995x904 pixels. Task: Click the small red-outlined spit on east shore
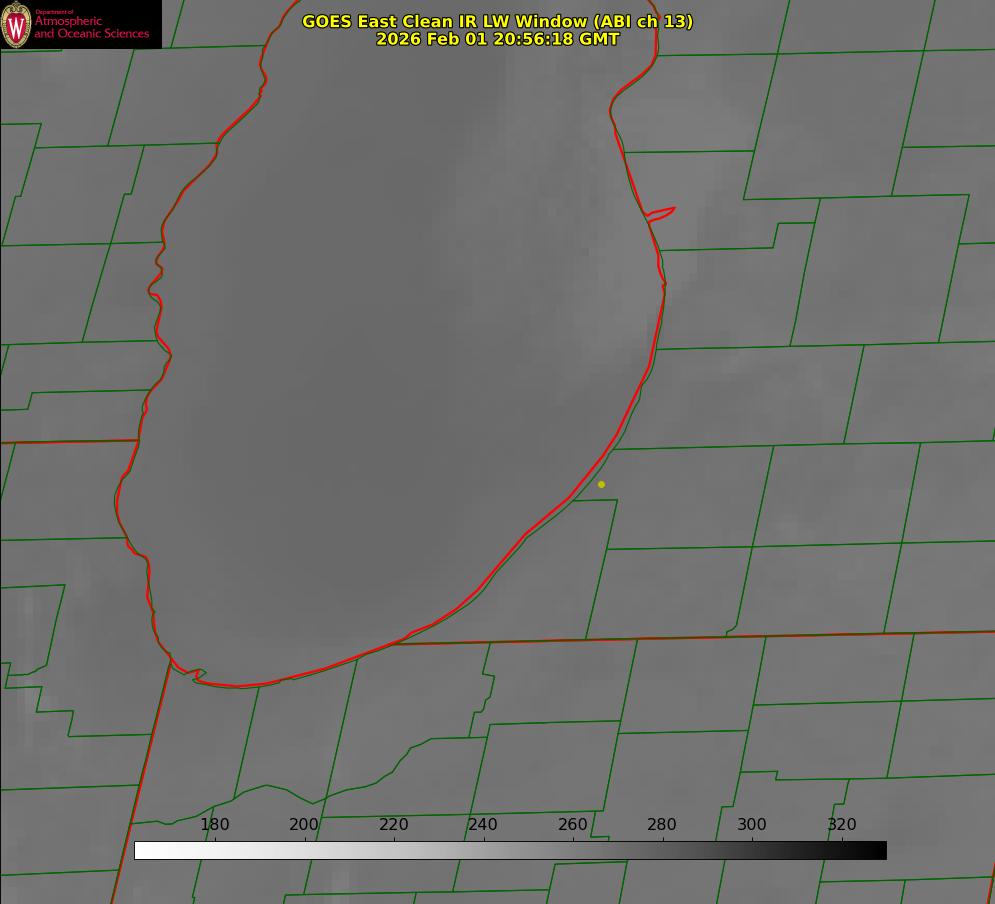pyautogui.click(x=662, y=213)
